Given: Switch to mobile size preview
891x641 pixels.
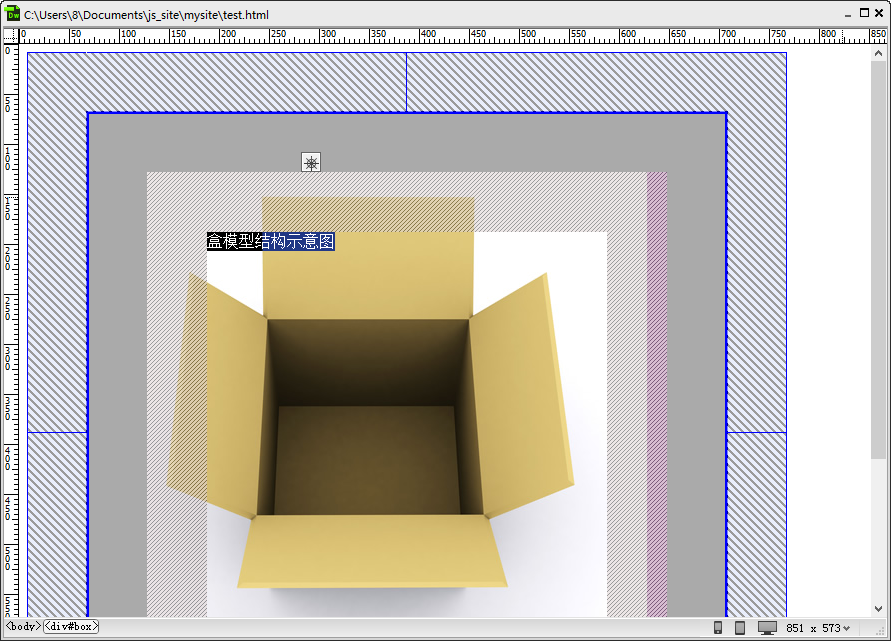Looking at the screenshot, I should [718, 628].
